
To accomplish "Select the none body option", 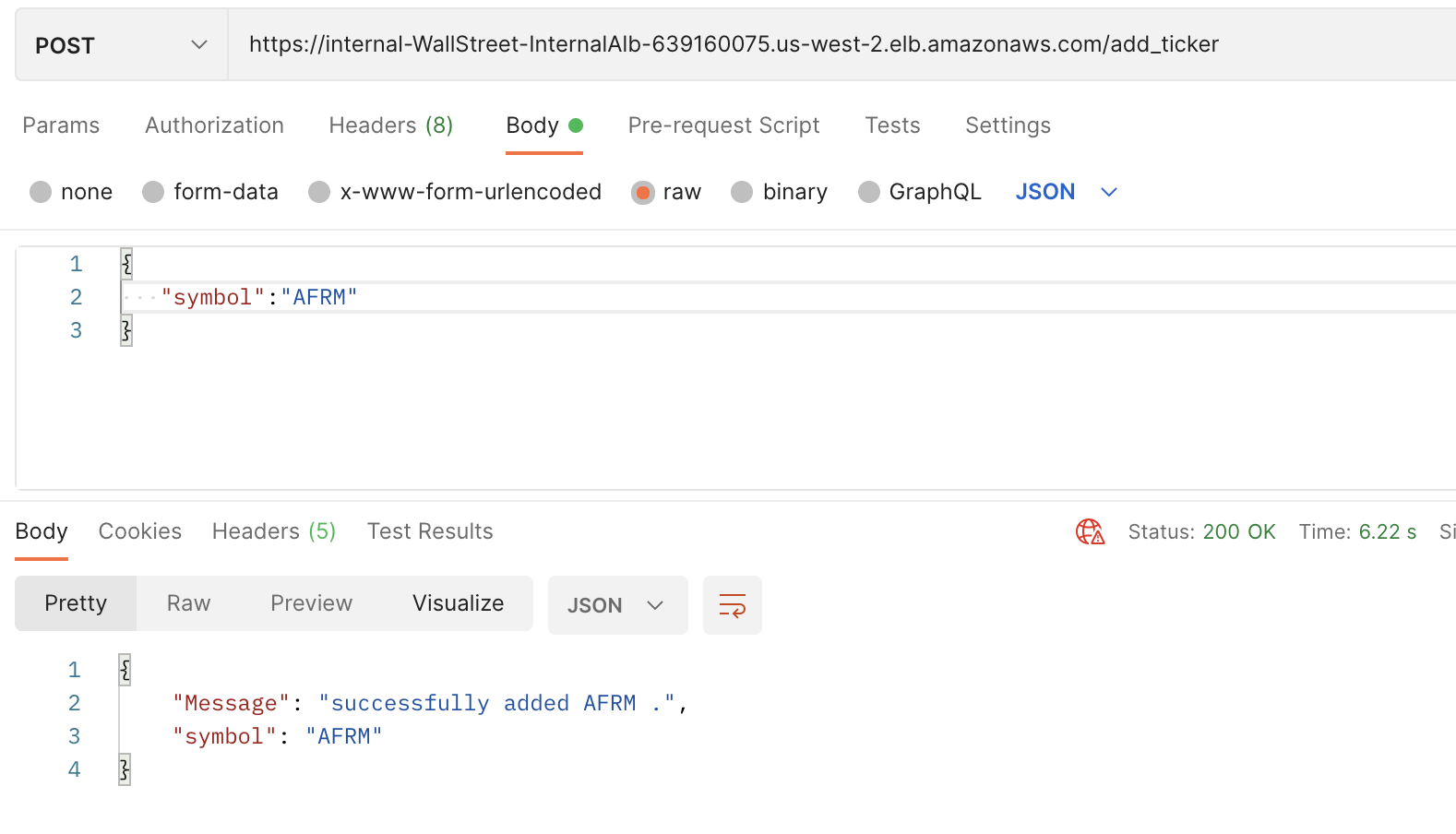I will click(41, 192).
